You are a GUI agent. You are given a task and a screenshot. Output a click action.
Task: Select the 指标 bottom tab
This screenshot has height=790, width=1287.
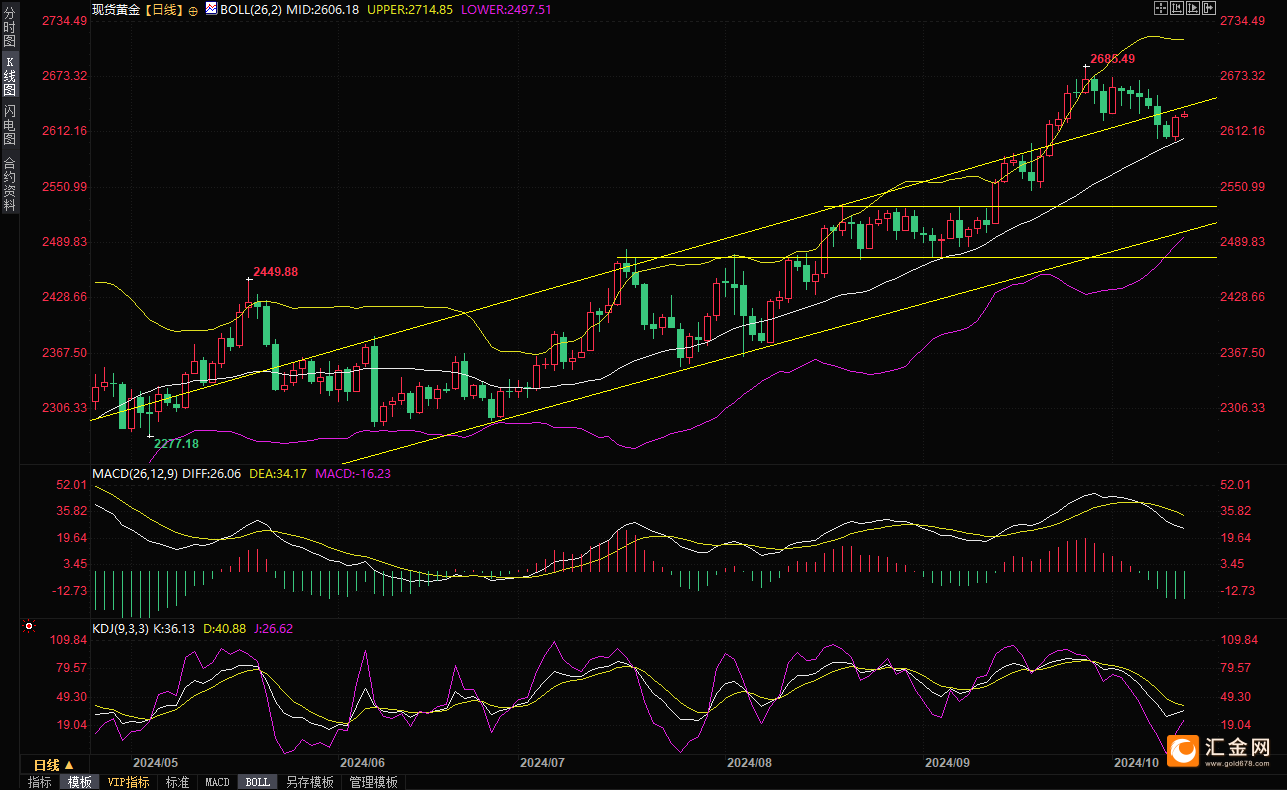coord(40,782)
